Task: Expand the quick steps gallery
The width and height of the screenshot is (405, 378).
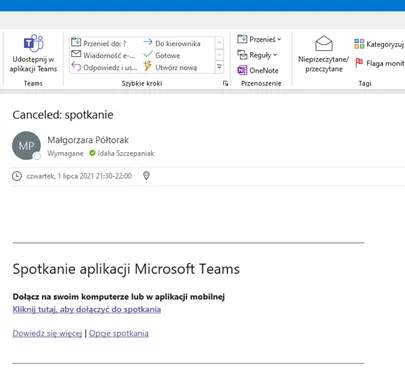Action: point(219,67)
